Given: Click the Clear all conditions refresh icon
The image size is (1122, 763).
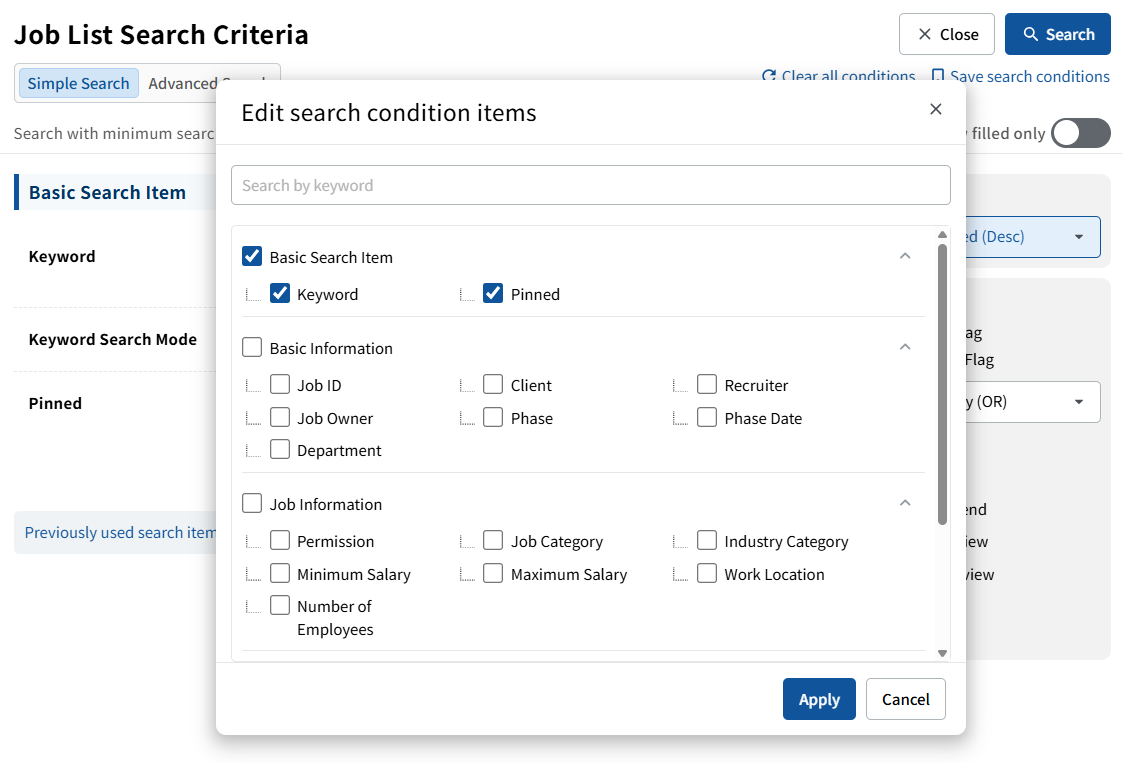Looking at the screenshot, I should tap(768, 76).
